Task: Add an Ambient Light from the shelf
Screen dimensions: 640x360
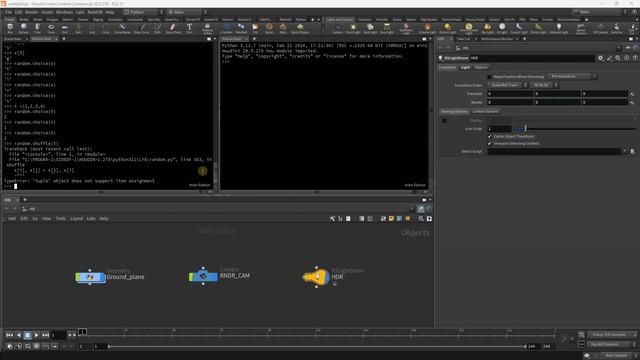Action: pos(558,28)
